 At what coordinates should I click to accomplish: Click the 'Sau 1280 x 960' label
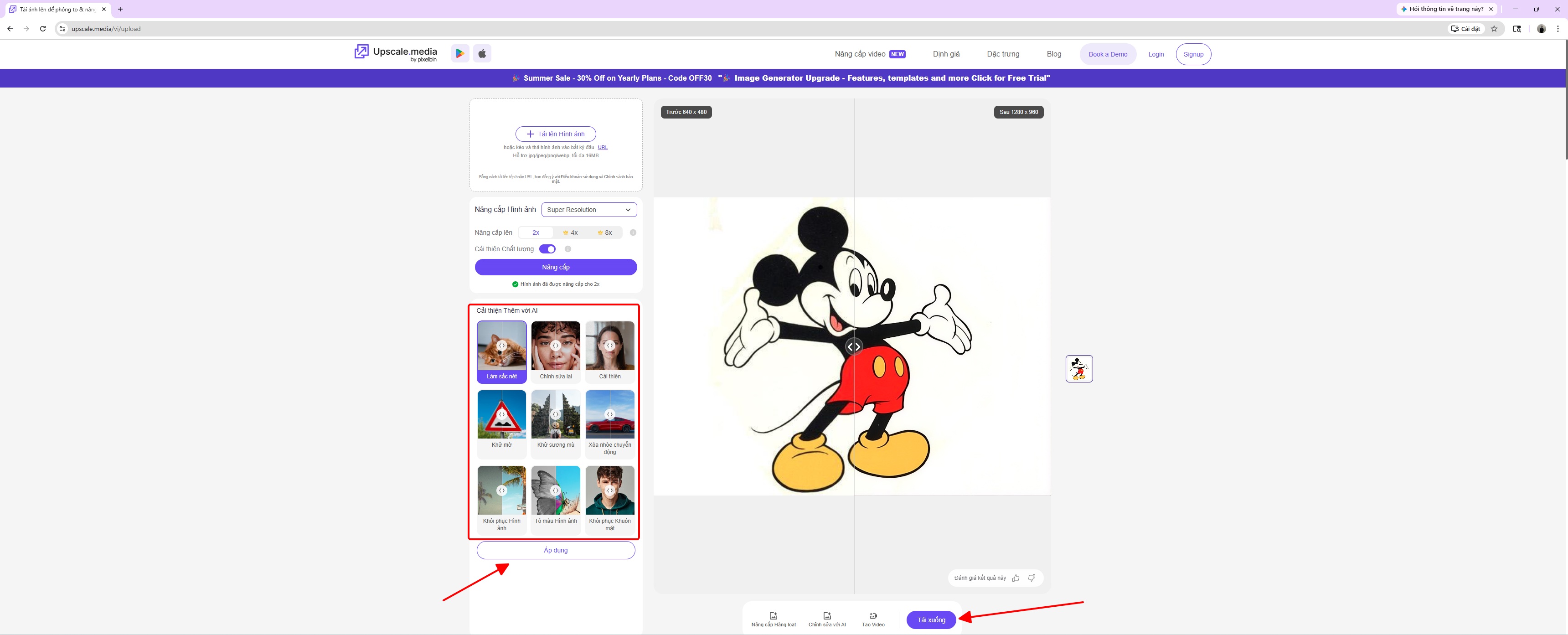pos(1018,112)
